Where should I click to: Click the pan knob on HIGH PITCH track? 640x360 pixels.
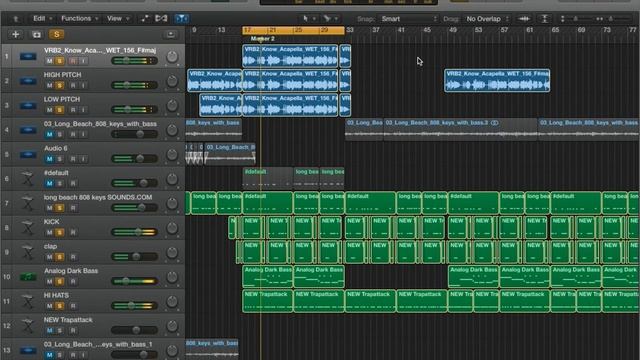pos(172,81)
